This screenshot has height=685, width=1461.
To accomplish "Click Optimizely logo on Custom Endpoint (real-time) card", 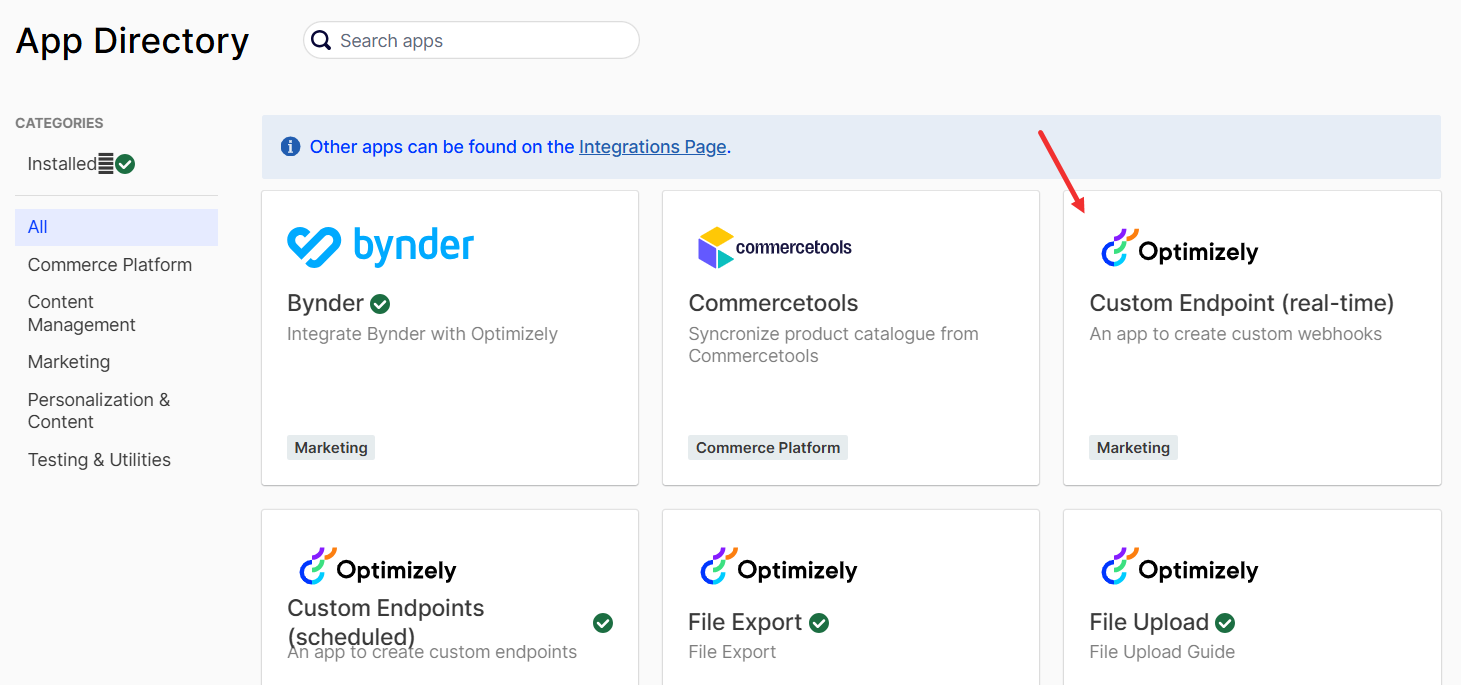I will [1179, 250].
